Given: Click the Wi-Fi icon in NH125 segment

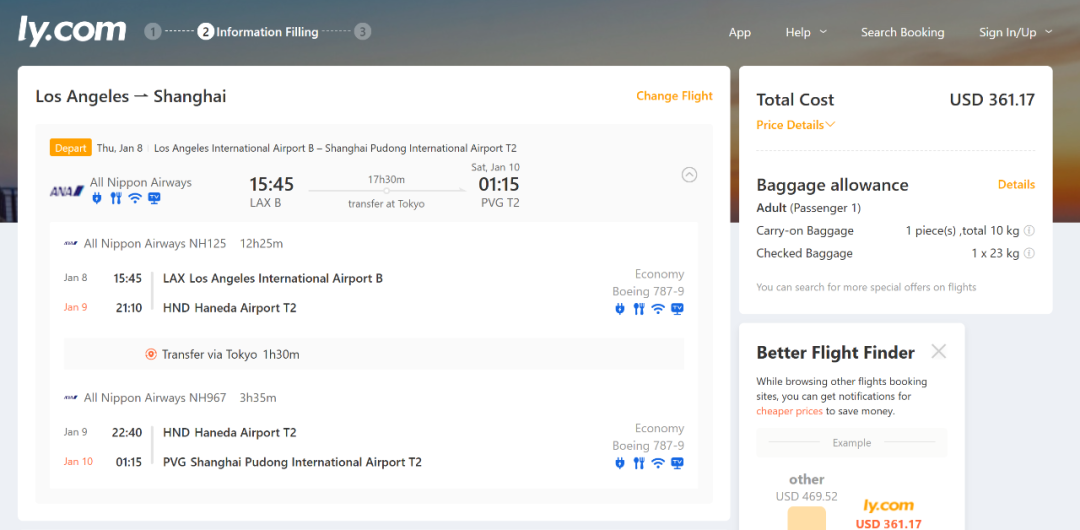Looking at the screenshot, I should [x=658, y=309].
